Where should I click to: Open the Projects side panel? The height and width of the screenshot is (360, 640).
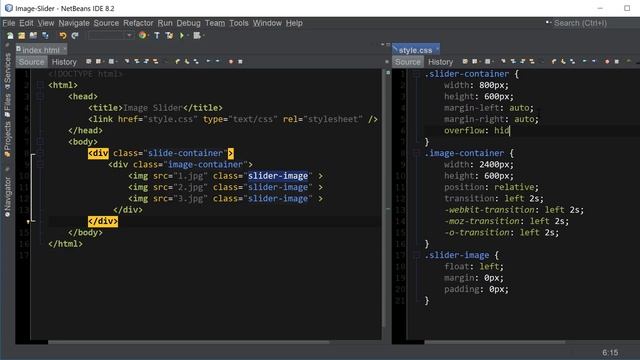(x=7, y=139)
